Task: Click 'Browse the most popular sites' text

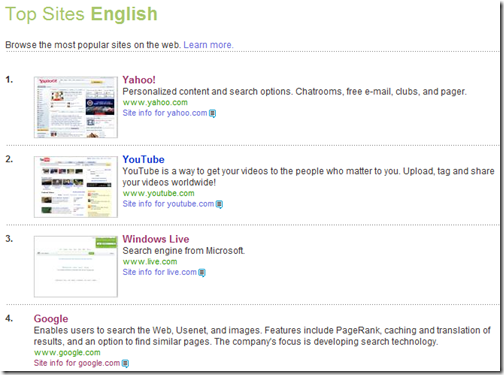Action: pos(93,45)
